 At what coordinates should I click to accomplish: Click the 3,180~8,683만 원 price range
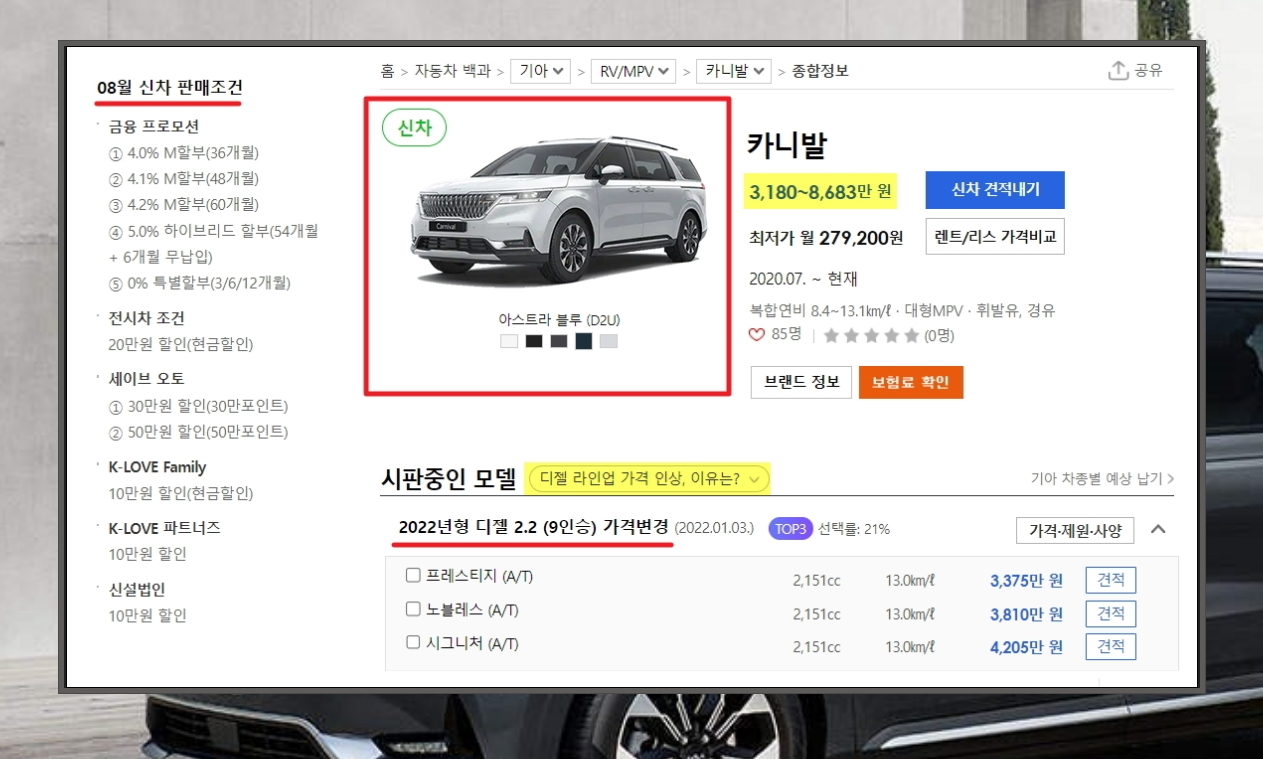pos(821,190)
